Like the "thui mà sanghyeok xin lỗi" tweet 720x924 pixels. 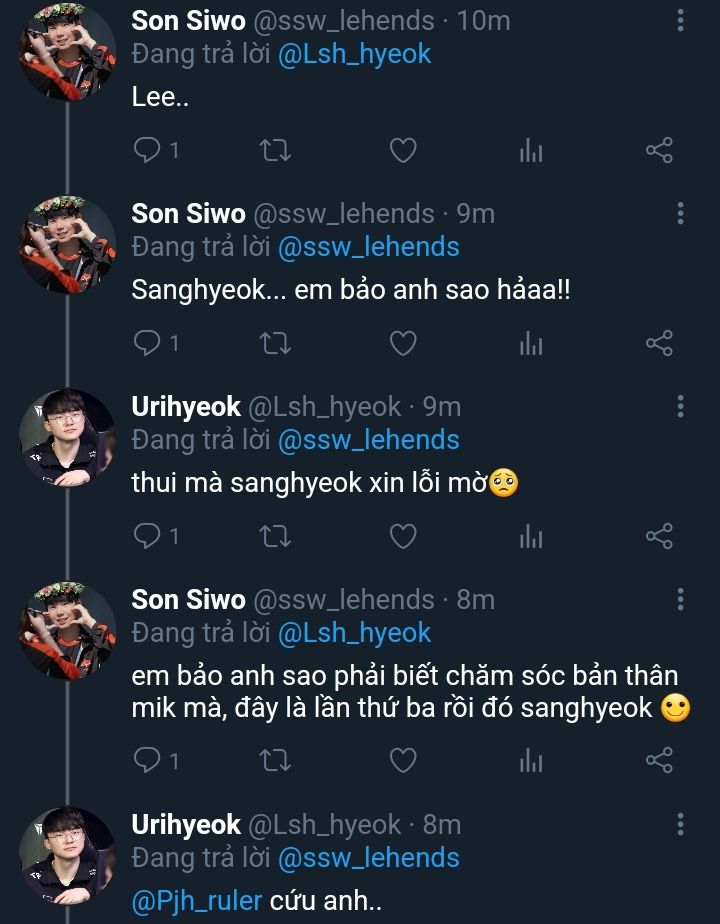tap(402, 537)
